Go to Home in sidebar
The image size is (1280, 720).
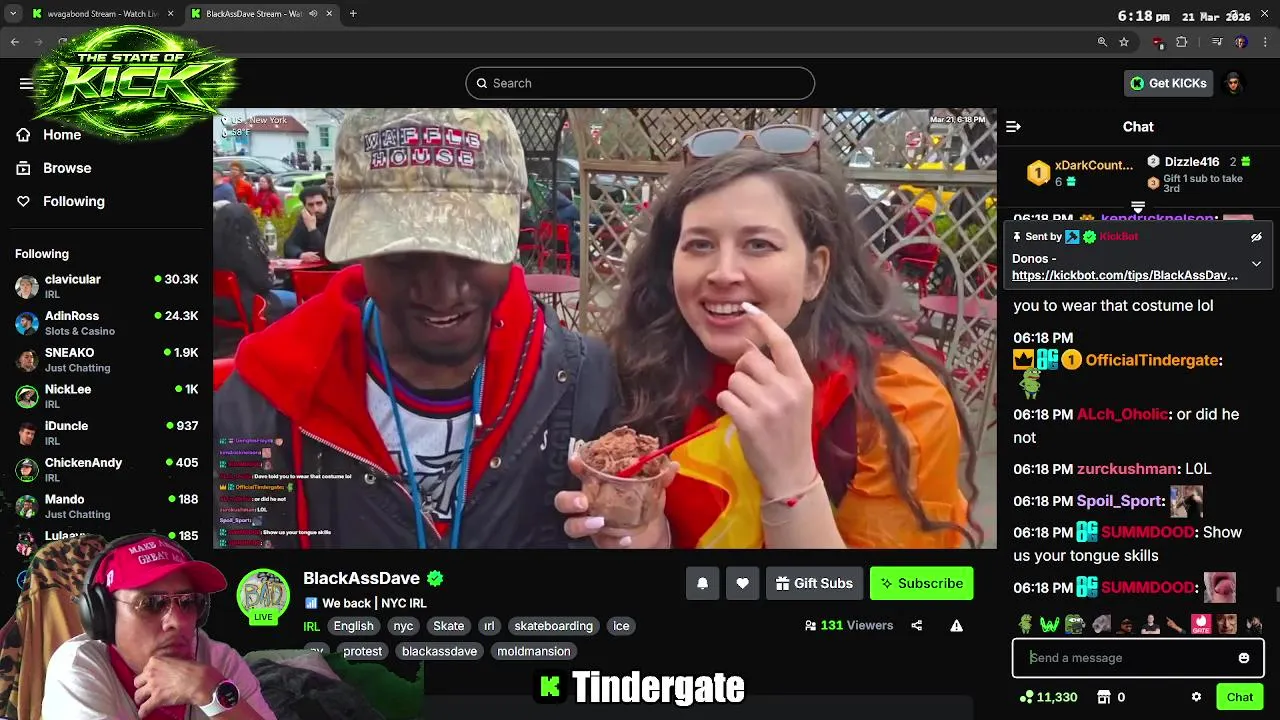click(x=50, y=135)
